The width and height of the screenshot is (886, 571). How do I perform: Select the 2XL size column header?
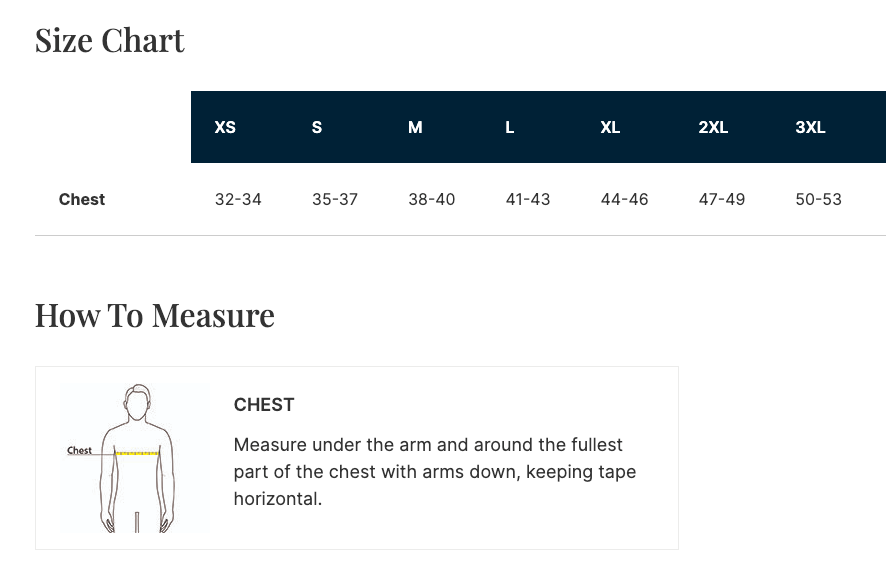tap(713, 128)
